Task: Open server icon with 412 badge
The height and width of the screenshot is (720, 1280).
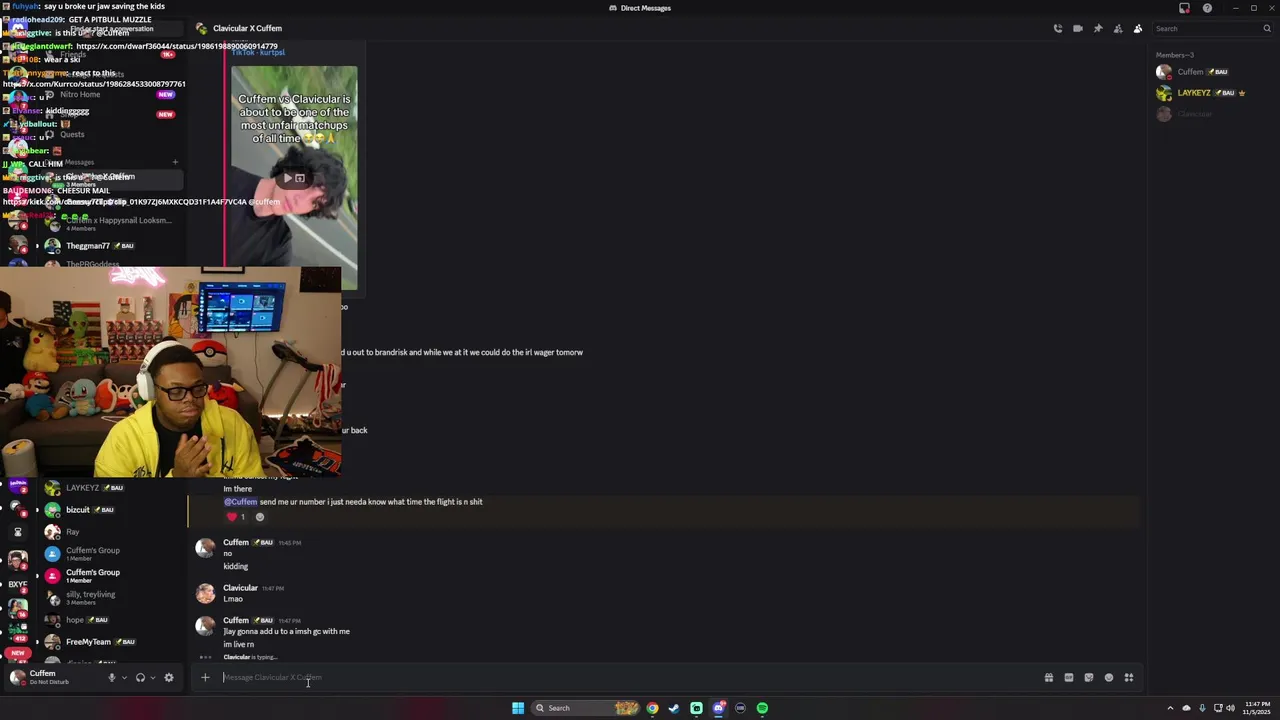Action: [x=17, y=632]
